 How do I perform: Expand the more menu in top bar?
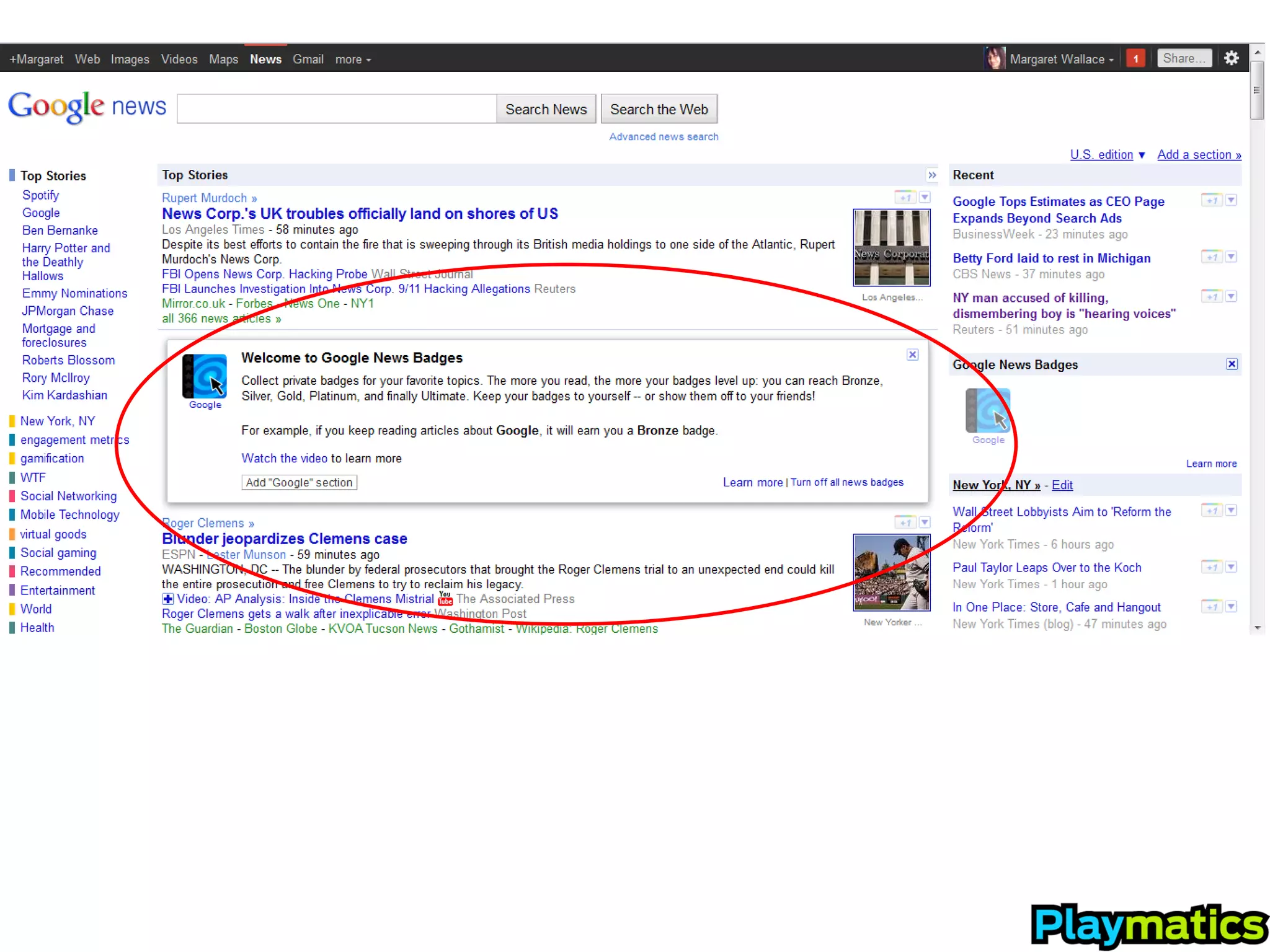353,59
